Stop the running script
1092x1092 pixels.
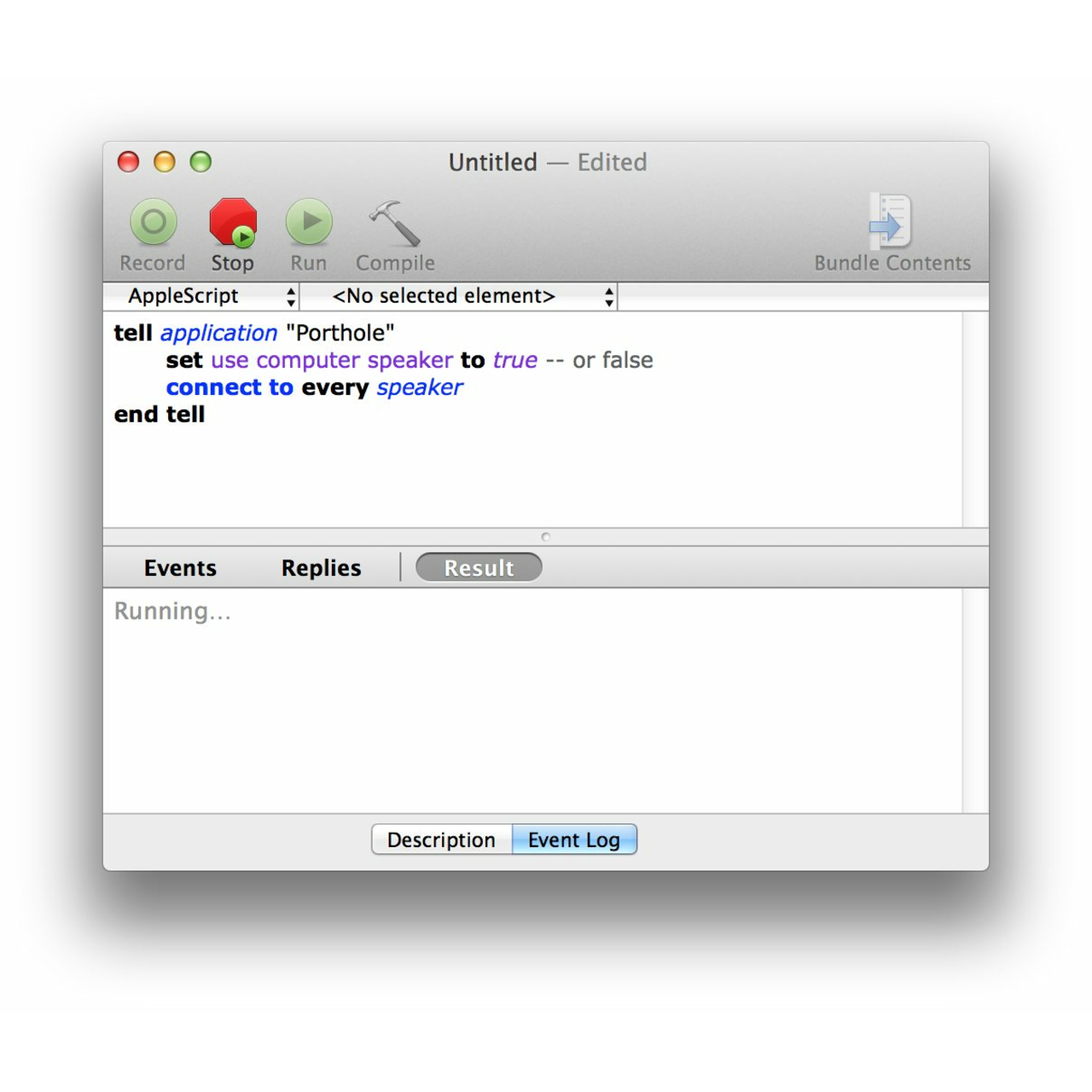point(233,223)
